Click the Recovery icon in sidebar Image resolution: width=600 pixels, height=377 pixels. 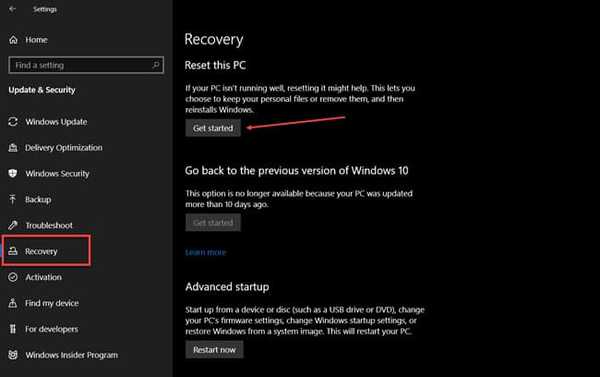[13, 251]
